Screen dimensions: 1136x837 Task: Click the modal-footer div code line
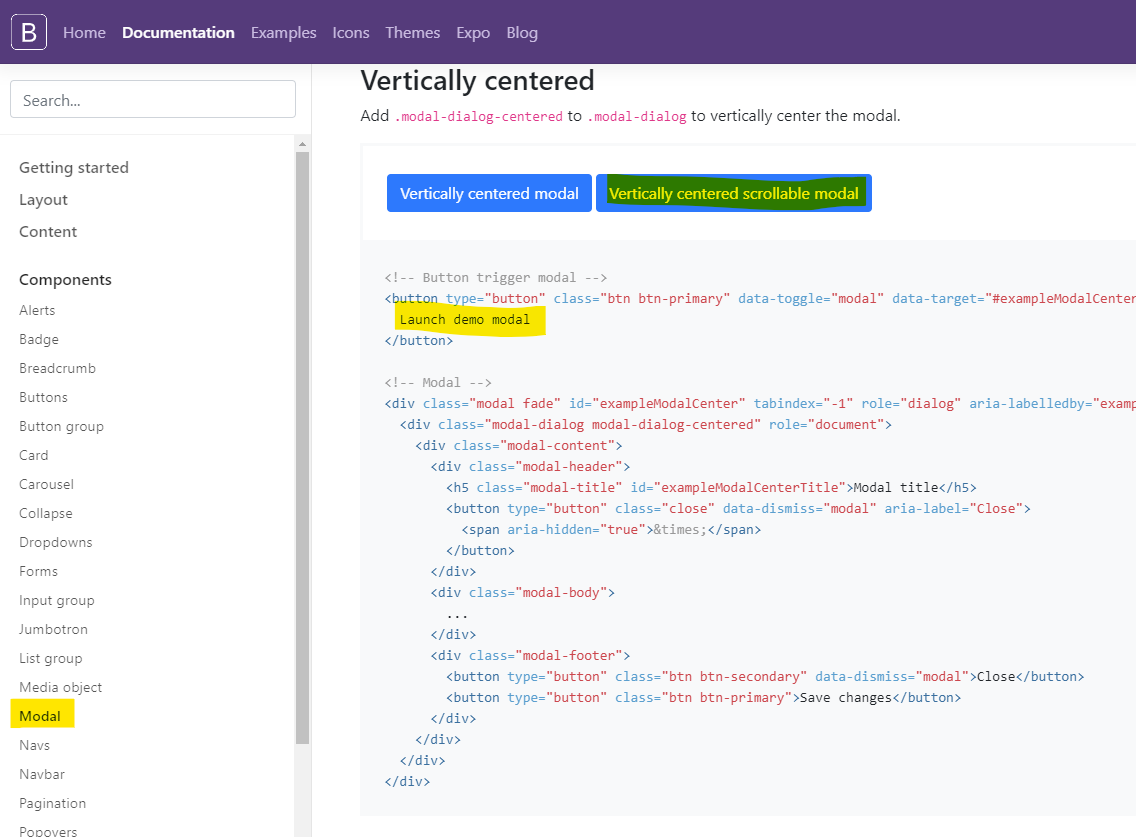pos(530,656)
